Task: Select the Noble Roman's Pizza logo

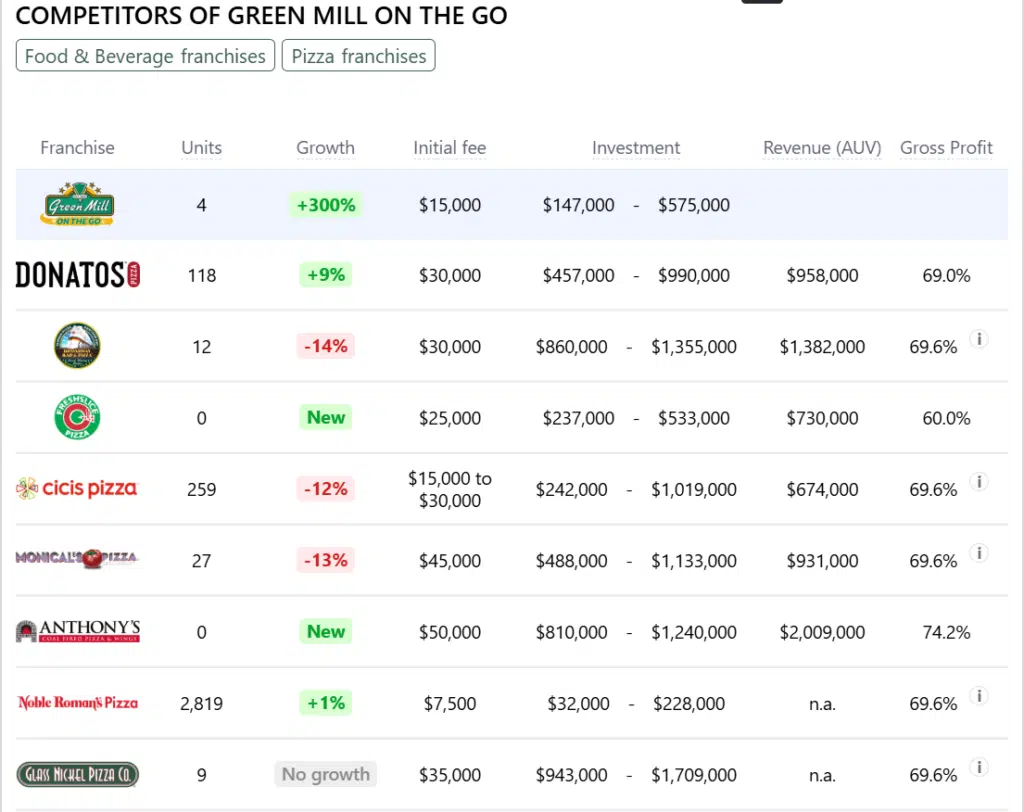Action: (77, 703)
